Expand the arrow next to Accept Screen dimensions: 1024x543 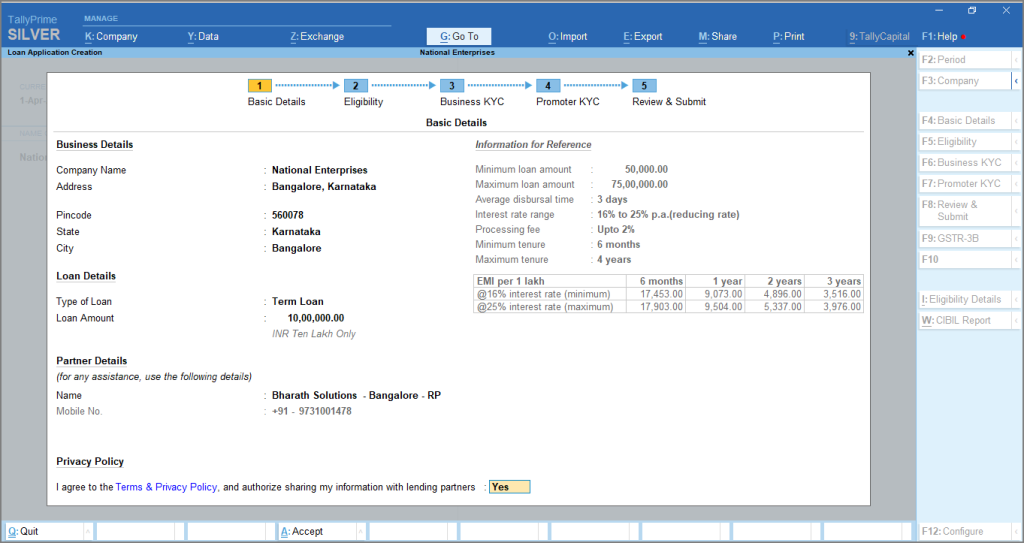tap(363, 532)
